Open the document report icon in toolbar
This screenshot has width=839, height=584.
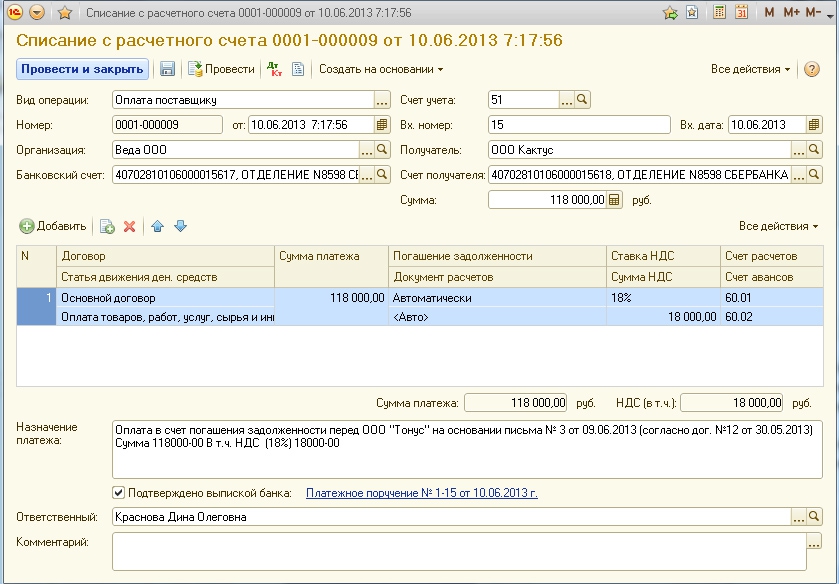[x=298, y=69]
